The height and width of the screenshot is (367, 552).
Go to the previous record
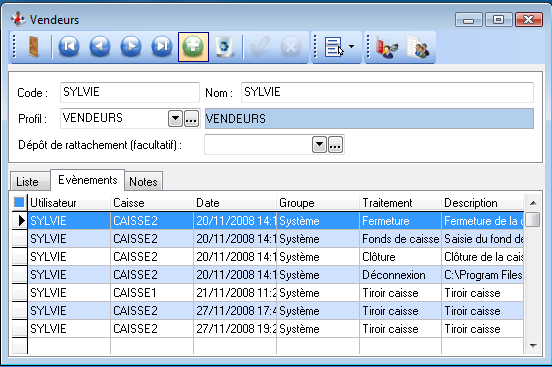100,46
